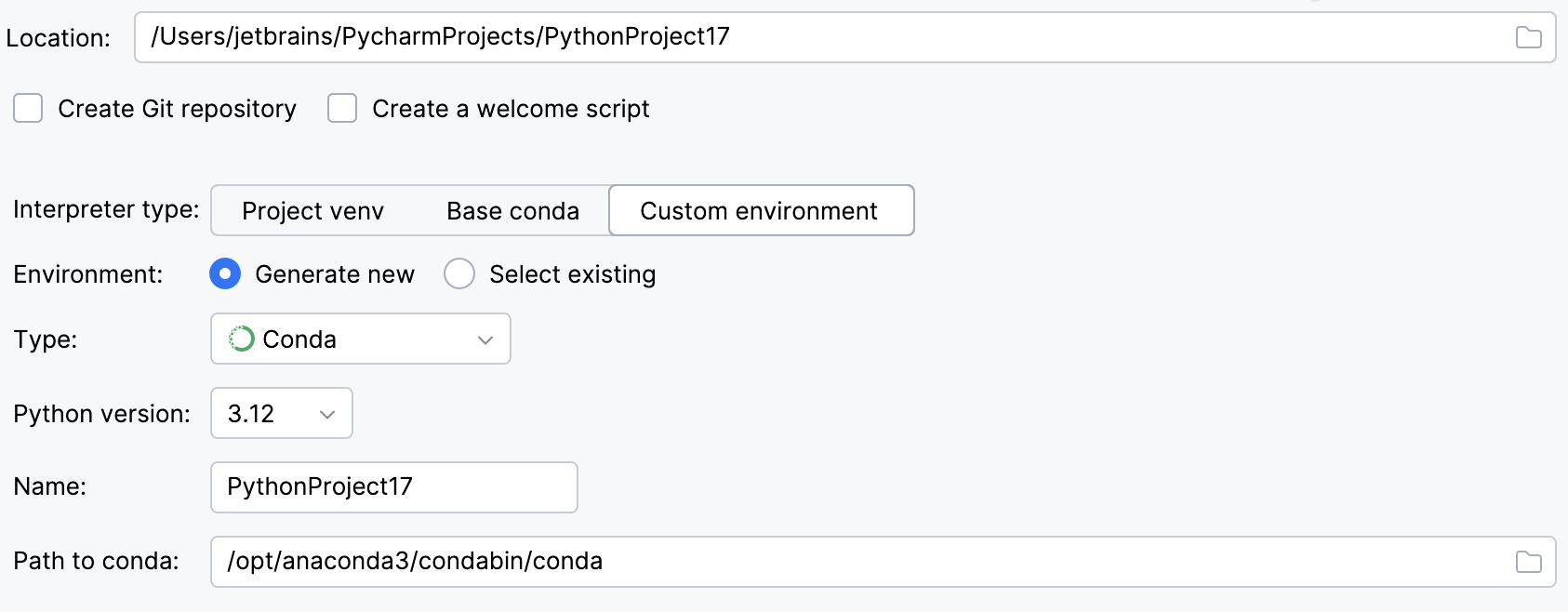The width and height of the screenshot is (1568, 612).
Task: Choose the Select existing radio button
Action: [x=459, y=273]
